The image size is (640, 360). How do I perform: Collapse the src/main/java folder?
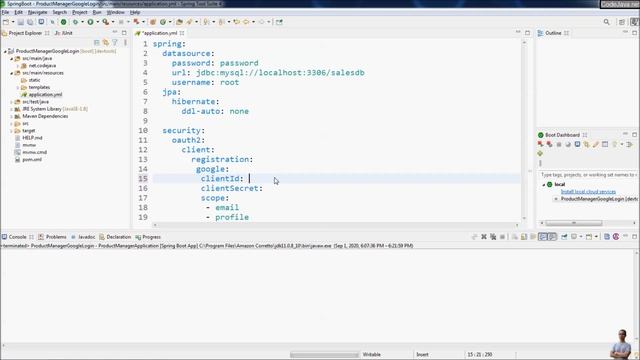pyautogui.click(x=11, y=59)
